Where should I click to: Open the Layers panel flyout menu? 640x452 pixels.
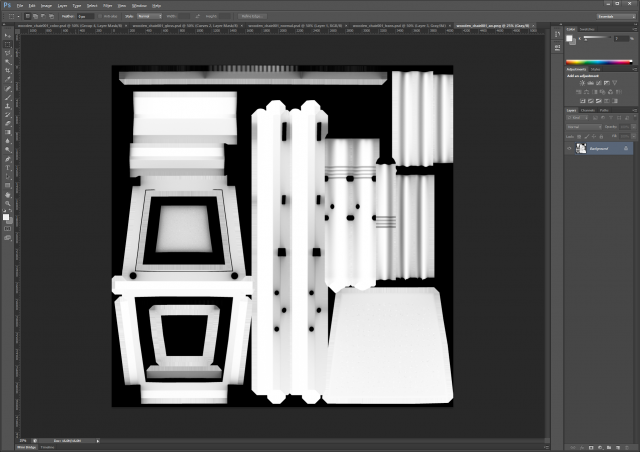coord(635,110)
